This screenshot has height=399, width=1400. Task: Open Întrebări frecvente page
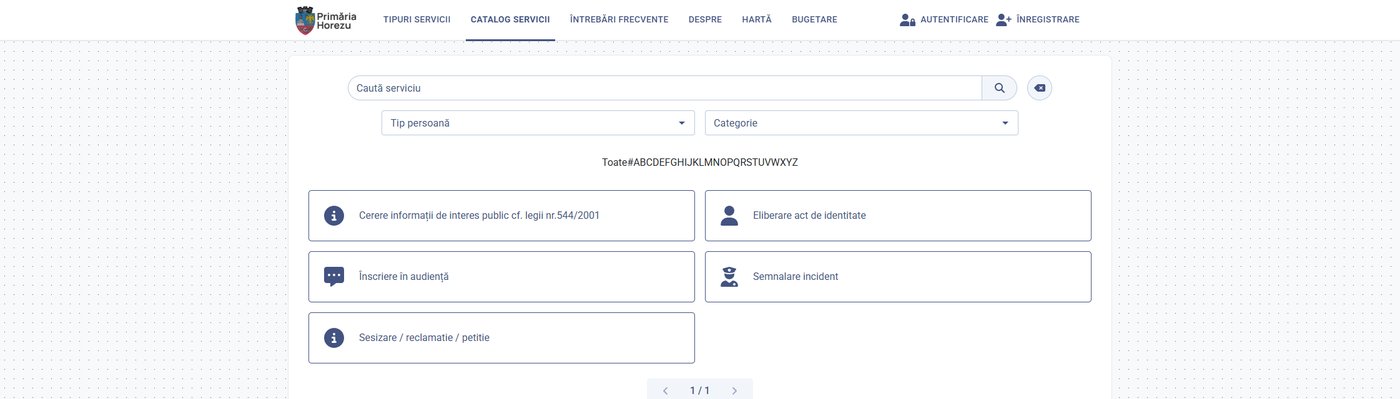[619, 20]
